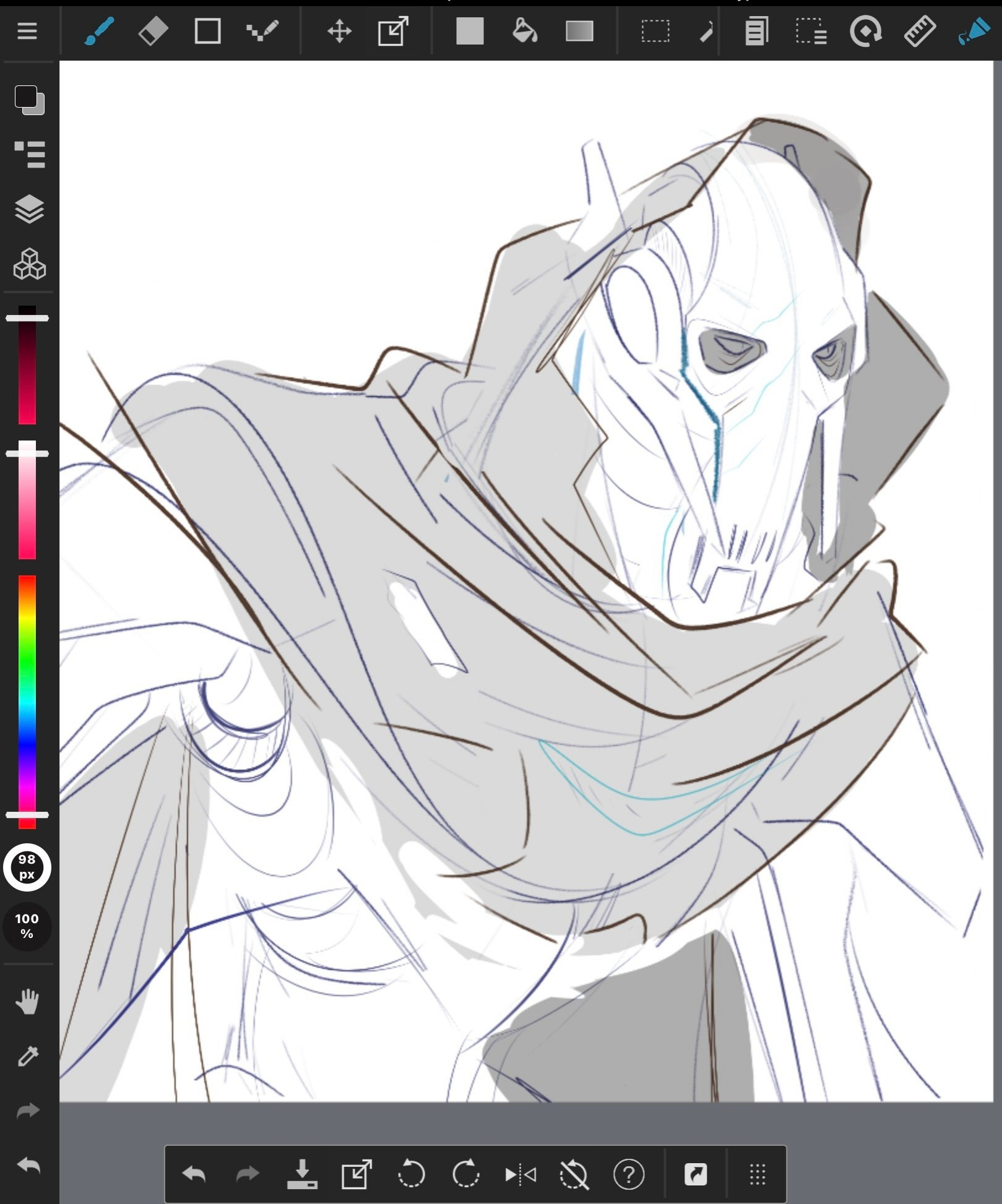The image size is (1002, 1204).
Task: Open the foreground/background color swatch
Action: pos(29,100)
